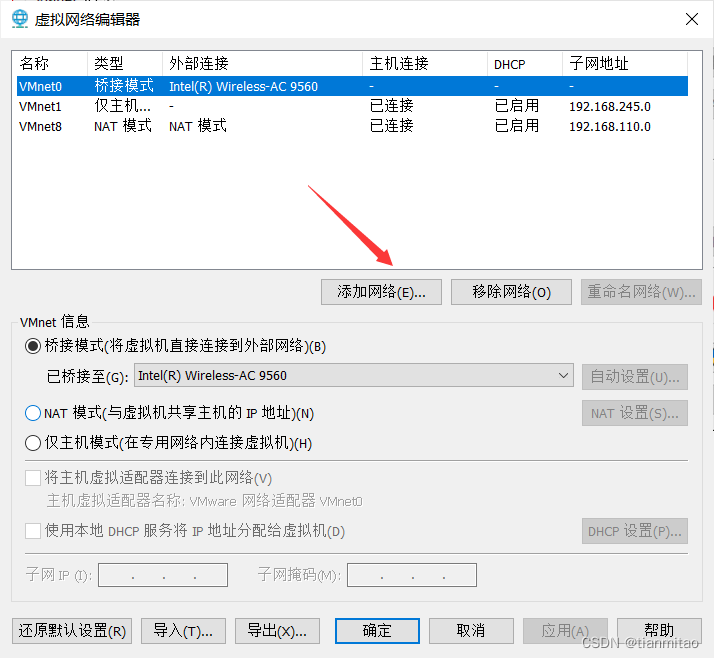Open the 帮助 button
This screenshot has width=714, height=658.
pyautogui.click(x=659, y=631)
